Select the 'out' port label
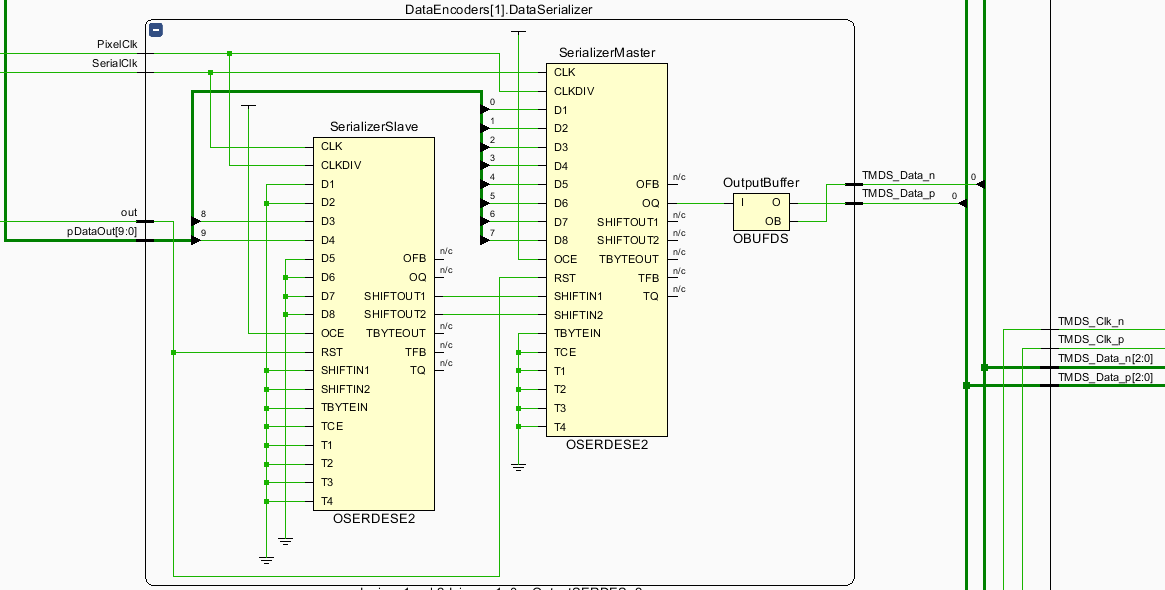The width and height of the screenshot is (1165, 590). [129, 213]
